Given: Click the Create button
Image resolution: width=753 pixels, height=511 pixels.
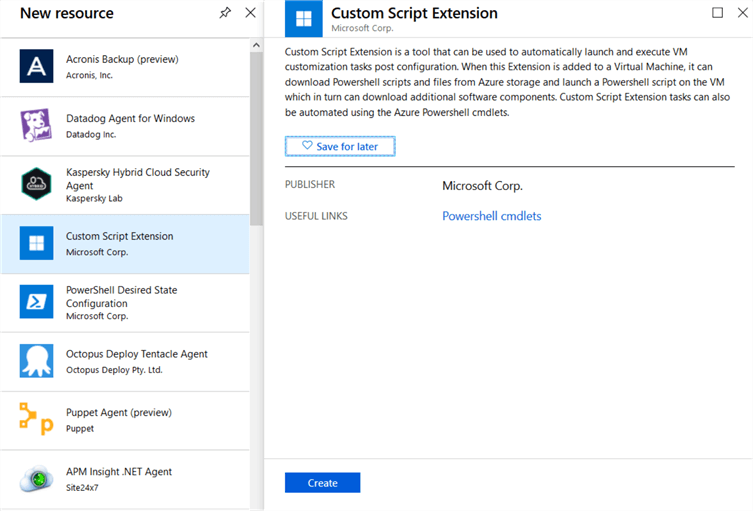Looking at the screenshot, I should [x=322, y=483].
